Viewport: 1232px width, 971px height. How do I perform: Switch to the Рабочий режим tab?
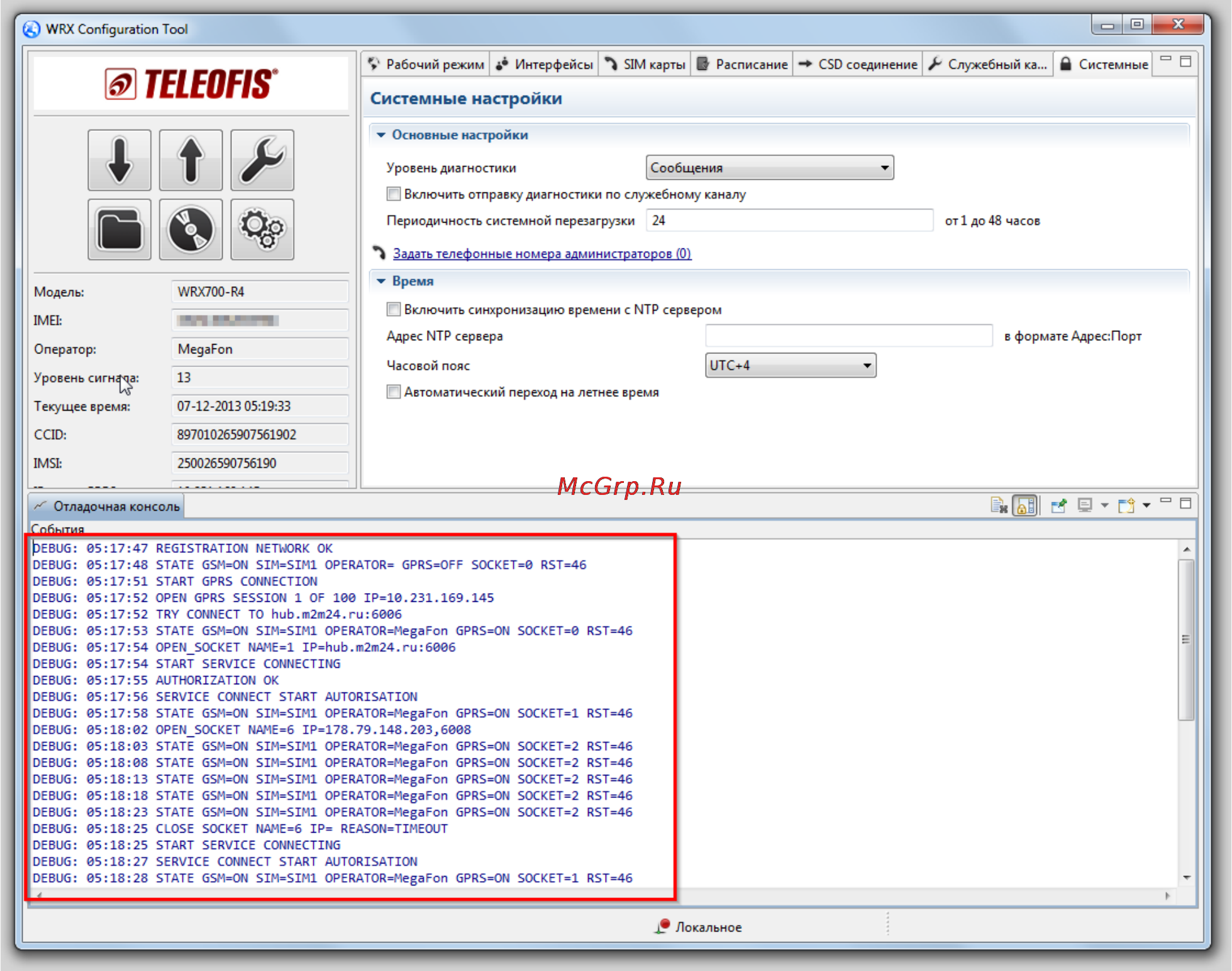[426, 64]
